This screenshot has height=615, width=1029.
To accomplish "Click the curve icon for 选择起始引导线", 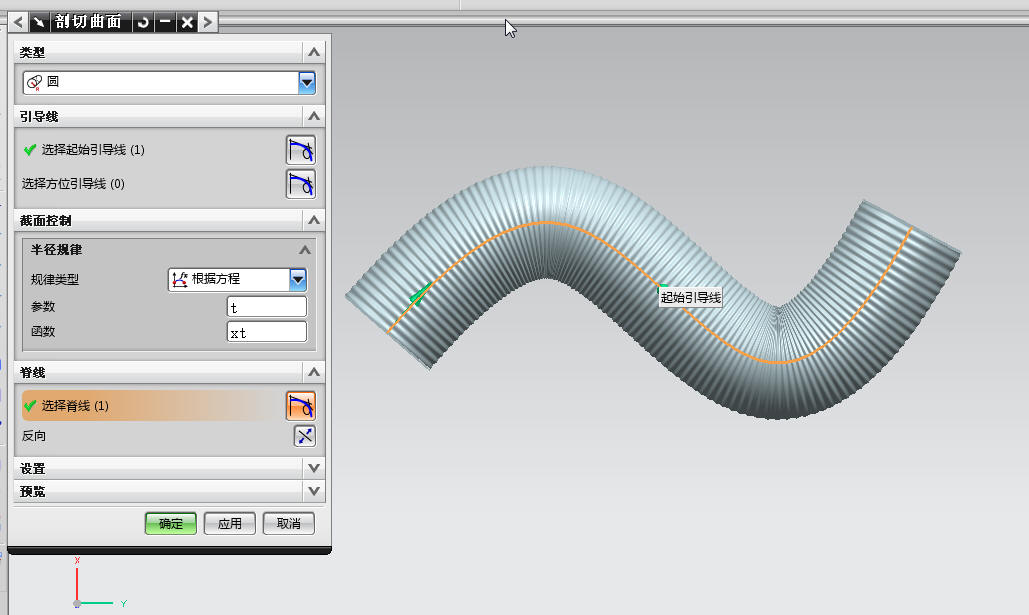I will point(301,150).
